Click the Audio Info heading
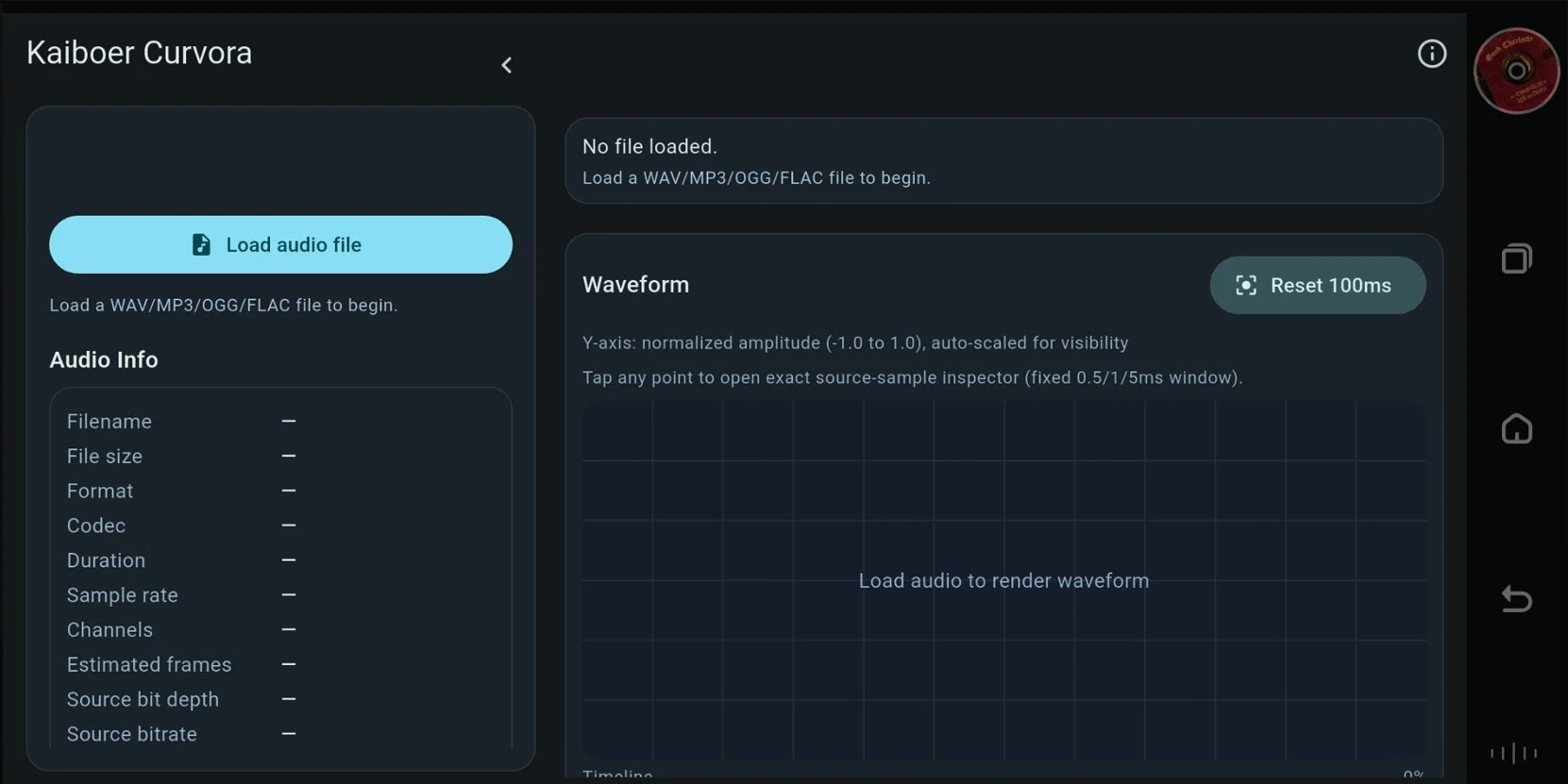The height and width of the screenshot is (784, 1568). pyautogui.click(x=104, y=359)
